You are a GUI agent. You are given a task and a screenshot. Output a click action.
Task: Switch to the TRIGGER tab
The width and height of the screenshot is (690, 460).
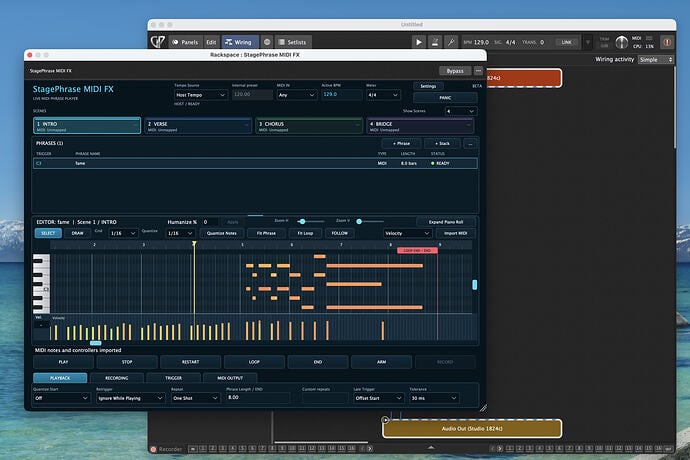pyautogui.click(x=173, y=378)
